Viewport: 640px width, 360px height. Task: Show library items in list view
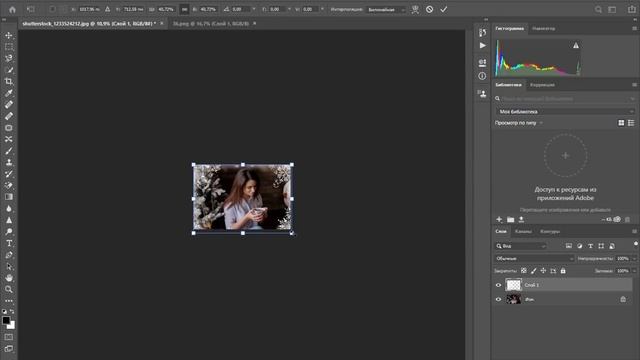[631, 123]
